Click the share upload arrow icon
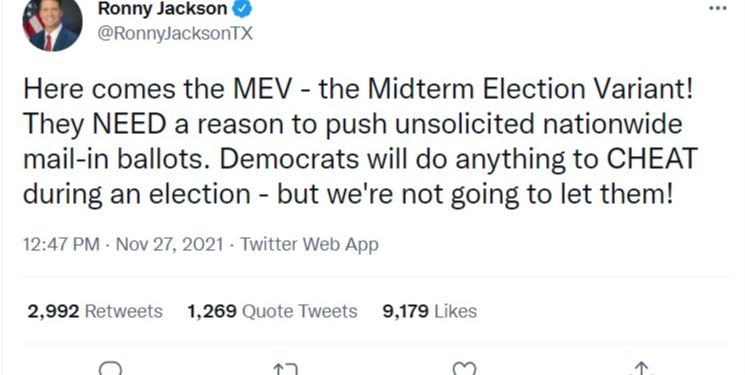Screen dimensions: 745x375 (x=642, y=369)
